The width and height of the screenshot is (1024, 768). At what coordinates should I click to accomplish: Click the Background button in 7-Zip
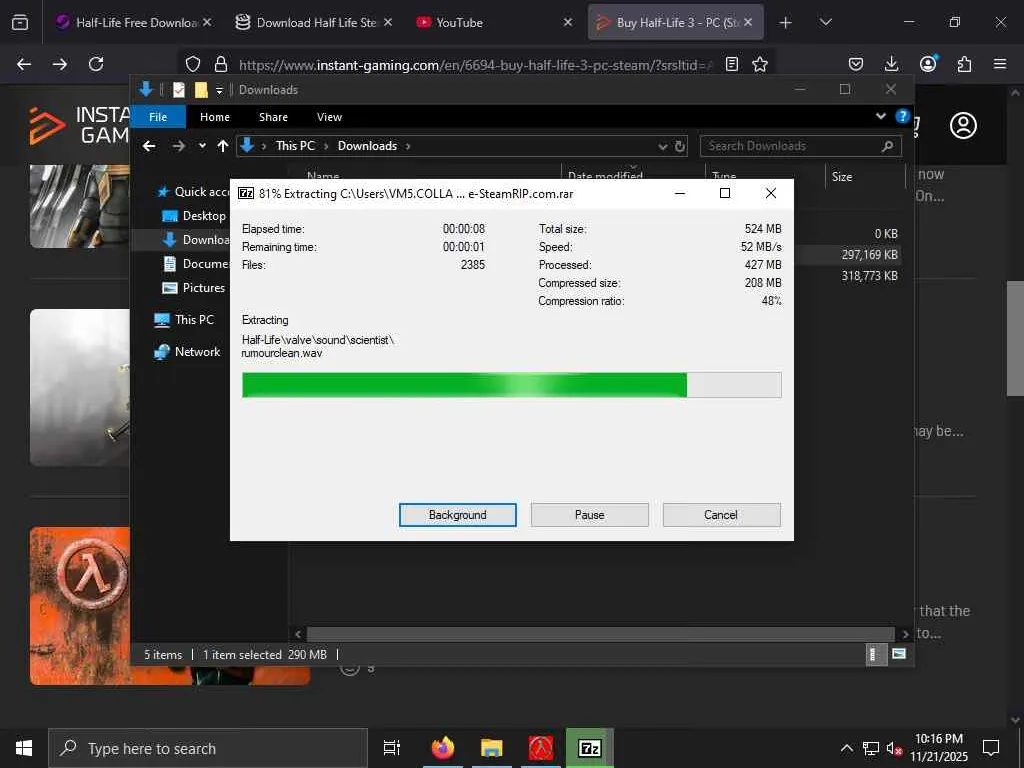pos(458,515)
